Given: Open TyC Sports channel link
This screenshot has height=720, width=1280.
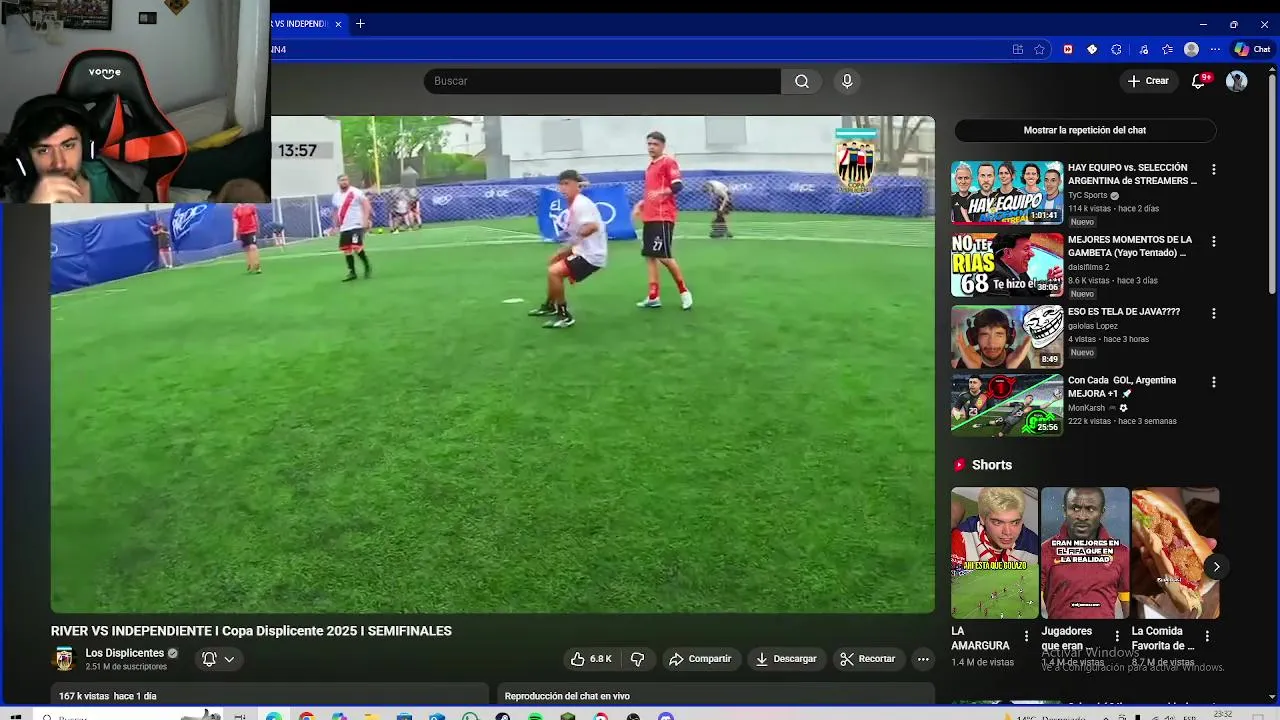Looking at the screenshot, I should (x=1088, y=196).
